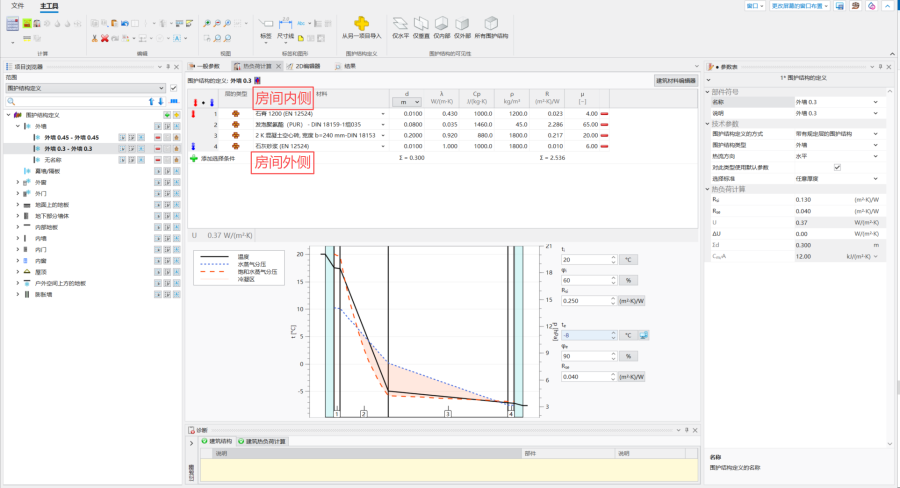Select the 所有围护结构 cube icon
The image size is (900, 488).
point(490,22)
